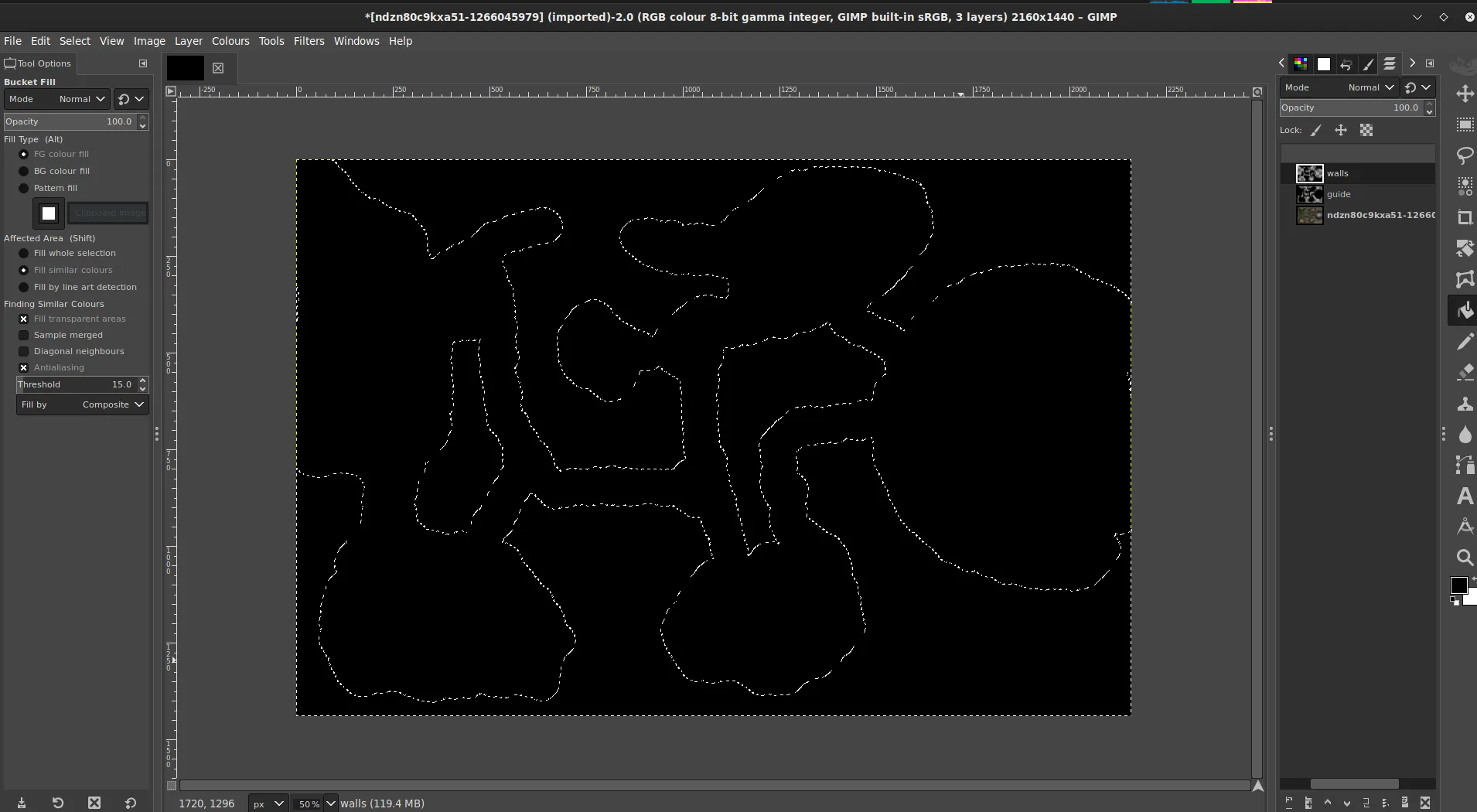Activate the Text tool
The image size is (1477, 812).
point(1465,496)
